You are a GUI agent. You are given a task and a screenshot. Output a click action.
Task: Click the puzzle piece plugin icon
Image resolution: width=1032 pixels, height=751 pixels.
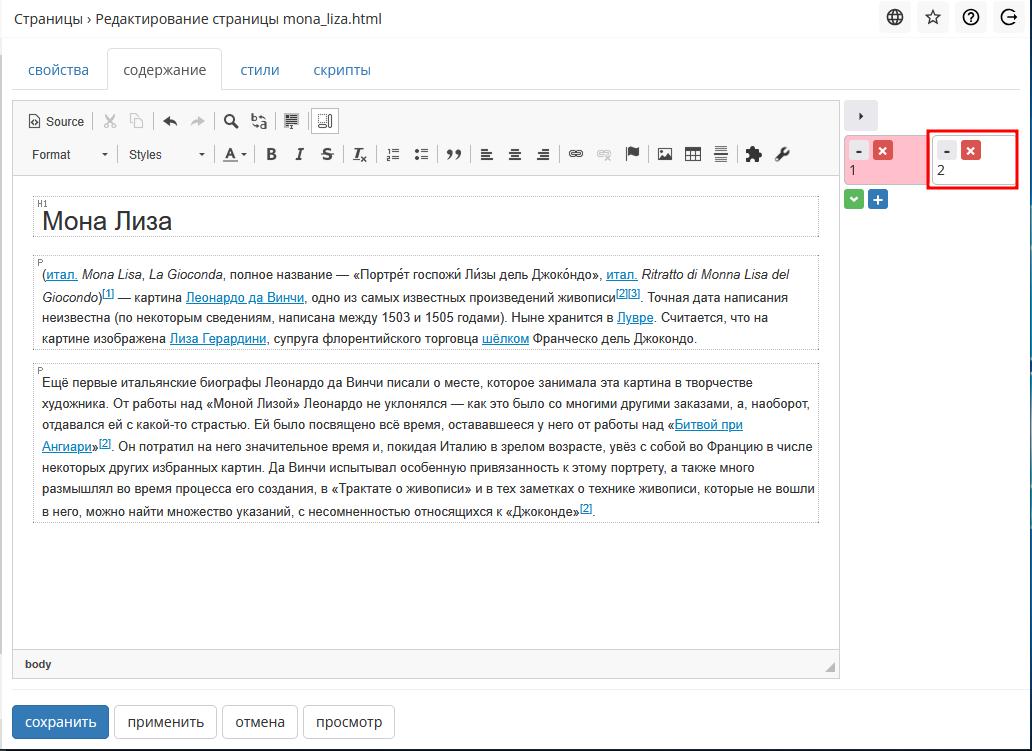tap(754, 154)
